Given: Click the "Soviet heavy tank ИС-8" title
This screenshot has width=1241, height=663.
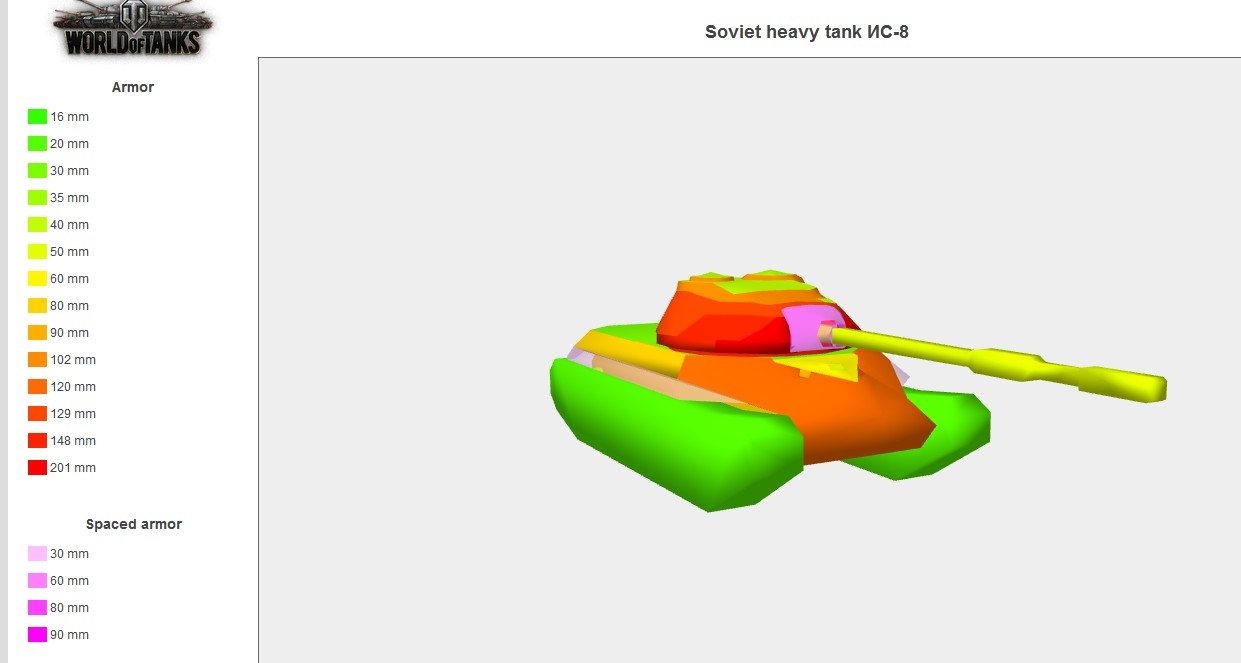Looking at the screenshot, I should tap(806, 31).
